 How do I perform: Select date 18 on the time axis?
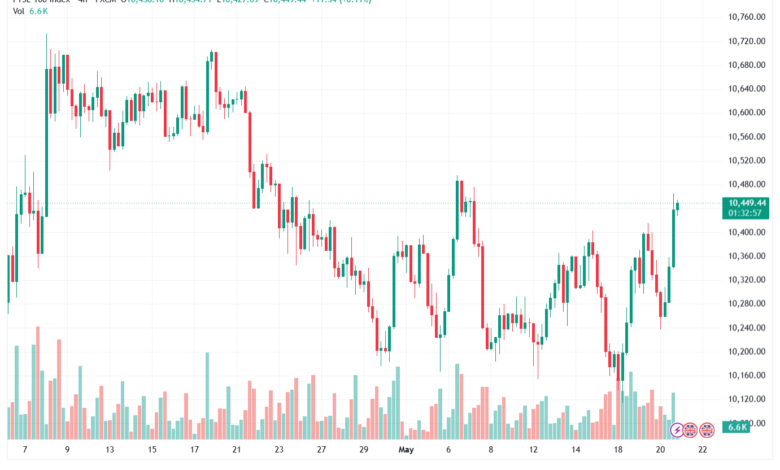point(618,450)
